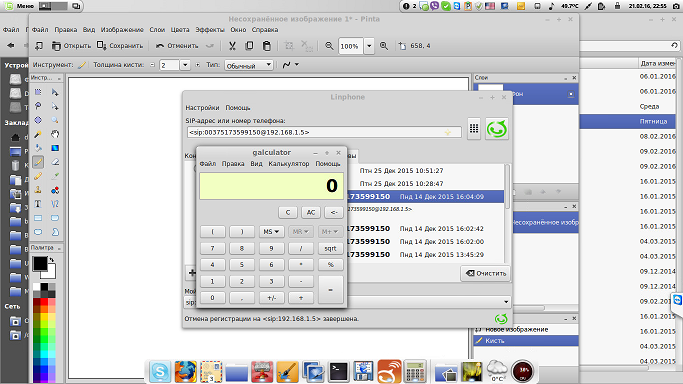Click the Copy icon in Pinta toolbar

pos(249,46)
